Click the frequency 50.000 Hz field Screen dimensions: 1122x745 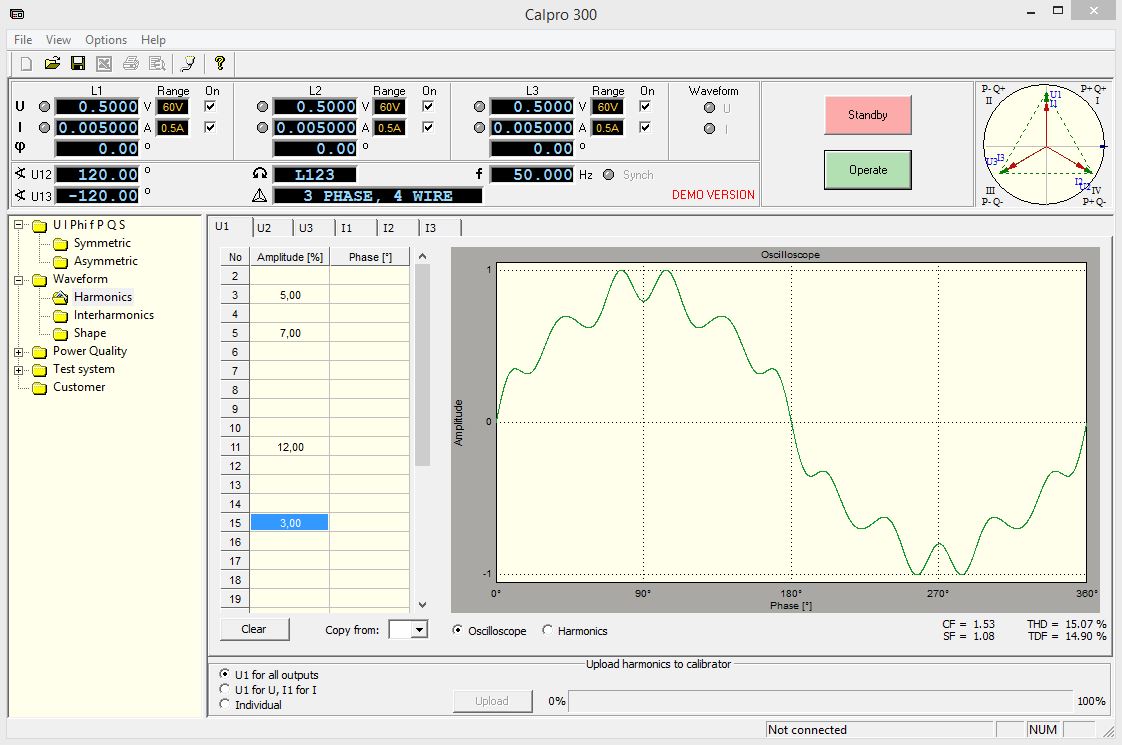532,174
